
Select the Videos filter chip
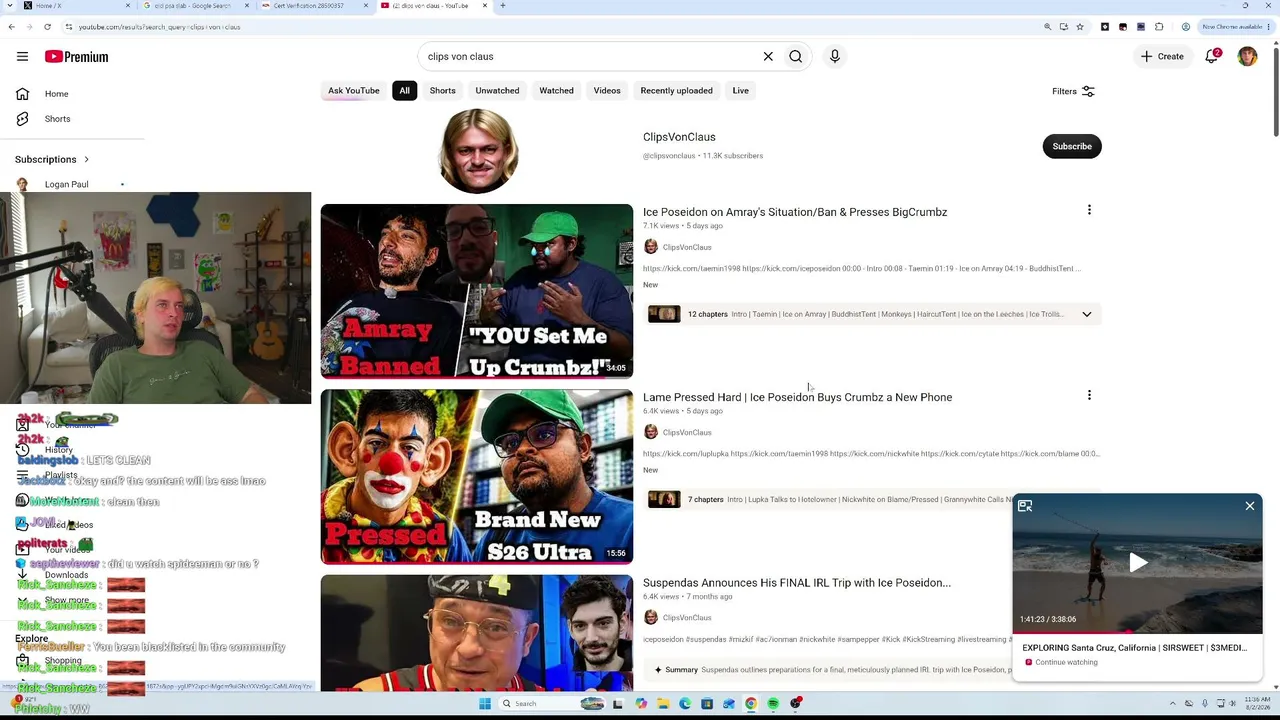(x=607, y=91)
